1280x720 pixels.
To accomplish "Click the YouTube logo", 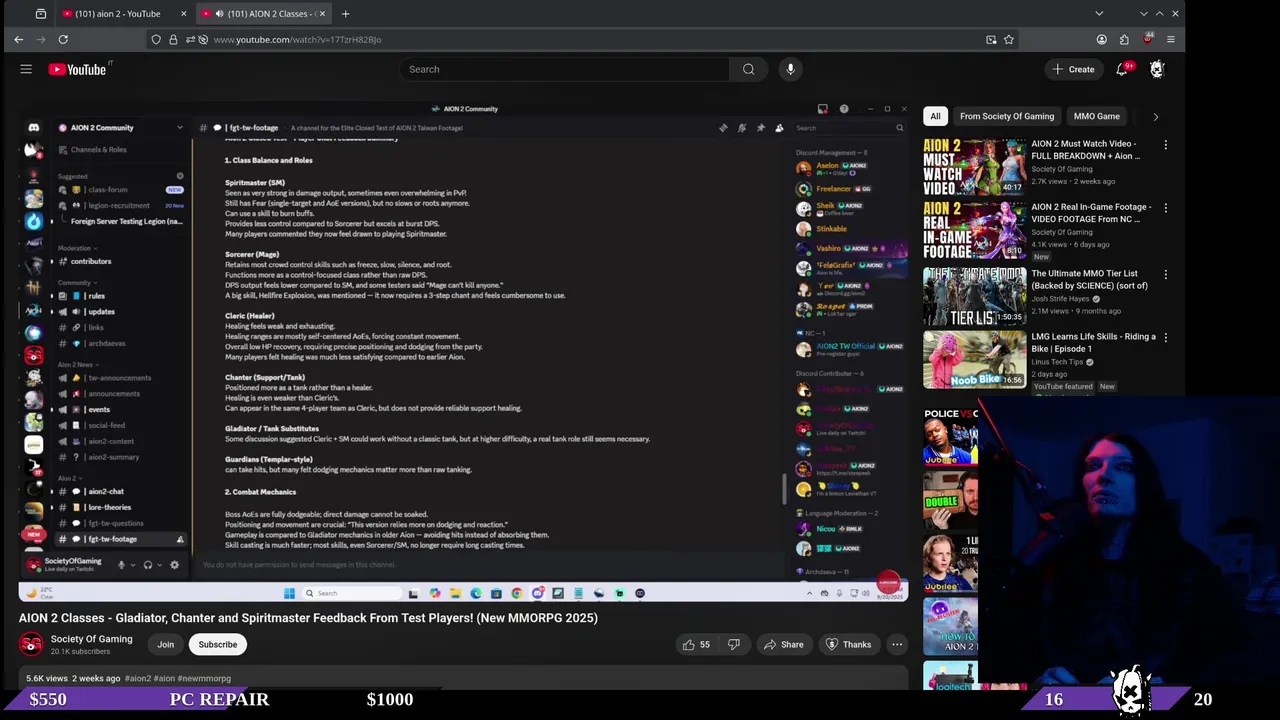I will [x=77, y=69].
